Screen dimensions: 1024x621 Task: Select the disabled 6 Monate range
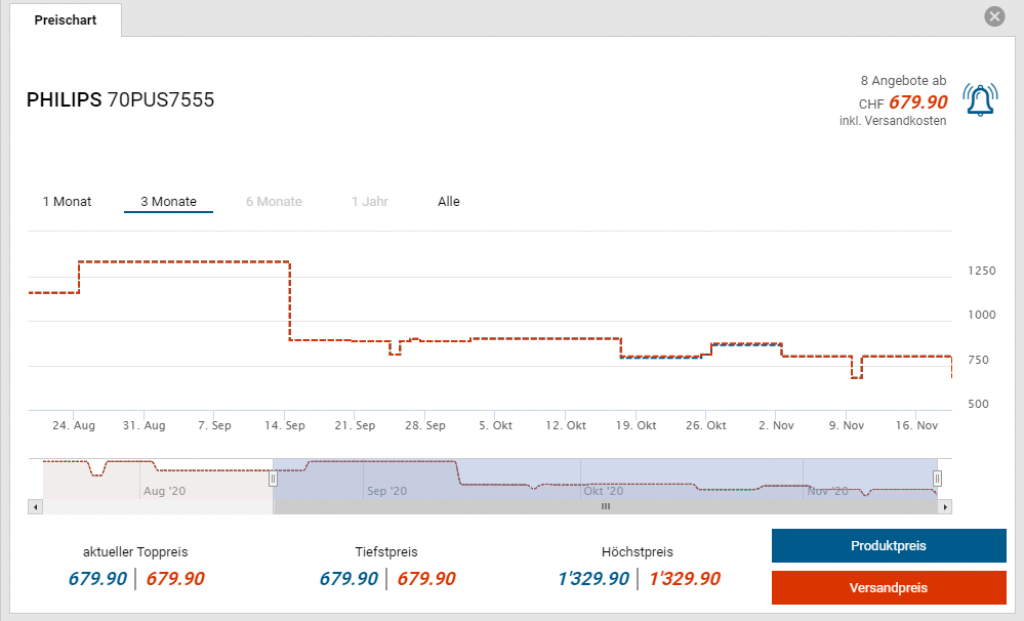pyautogui.click(x=274, y=202)
